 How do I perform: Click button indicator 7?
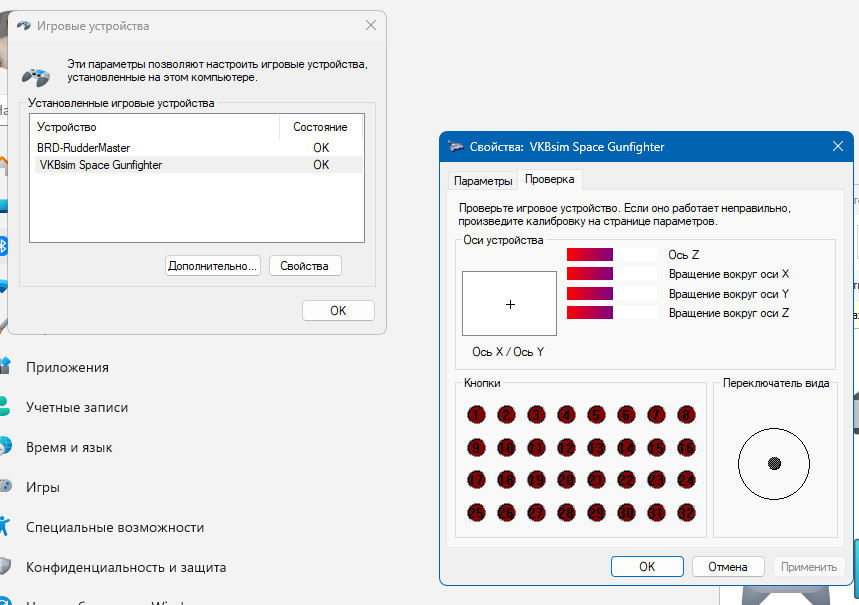pyautogui.click(x=656, y=415)
